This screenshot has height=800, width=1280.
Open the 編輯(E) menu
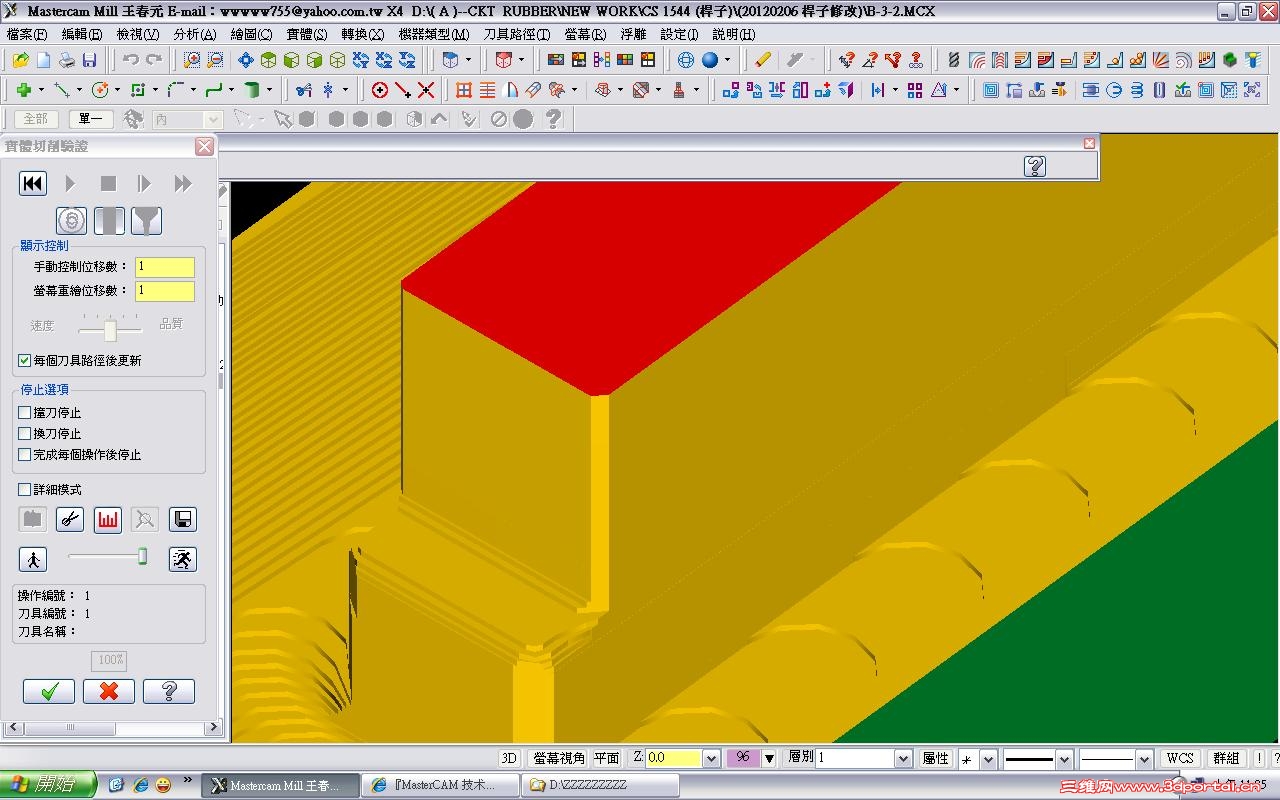coord(82,34)
